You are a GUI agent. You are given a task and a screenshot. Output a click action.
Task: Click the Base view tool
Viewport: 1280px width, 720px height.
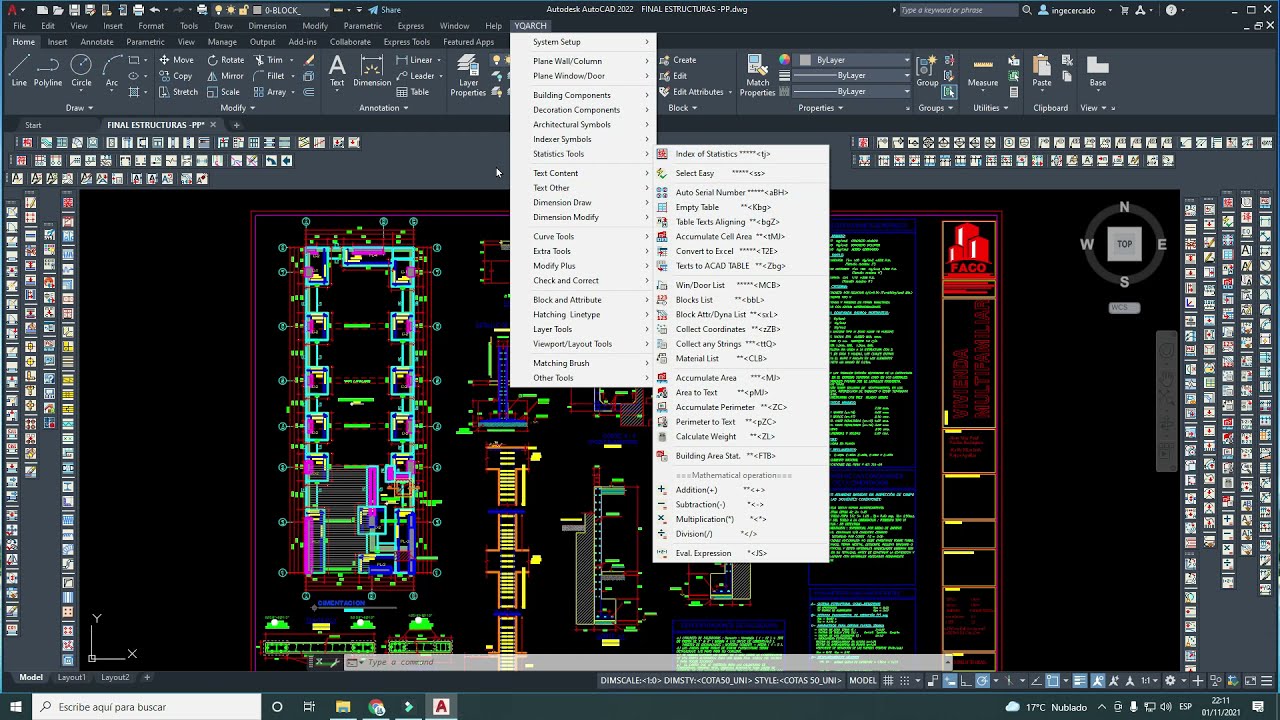point(1097,71)
